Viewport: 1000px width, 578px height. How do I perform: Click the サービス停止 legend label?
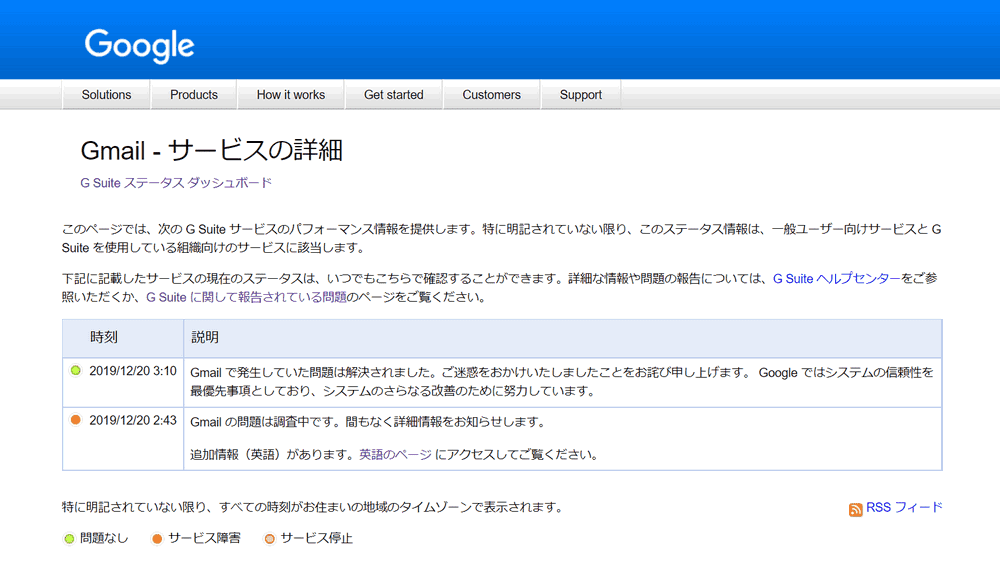click(316, 538)
